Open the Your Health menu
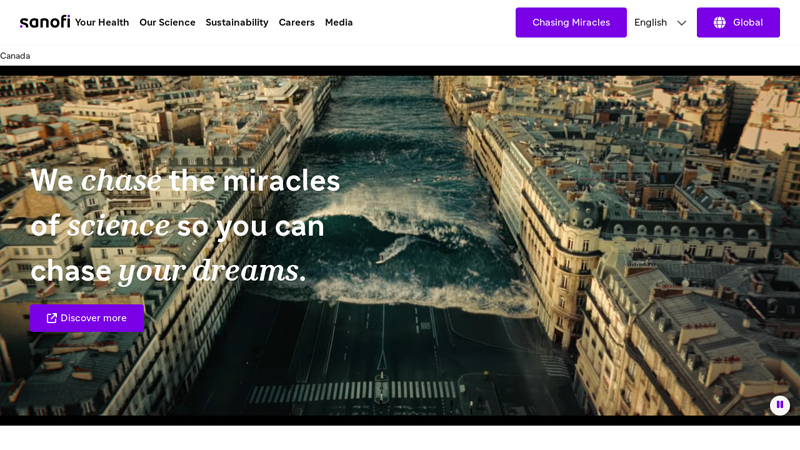The height and width of the screenshot is (450, 800). tap(102, 22)
